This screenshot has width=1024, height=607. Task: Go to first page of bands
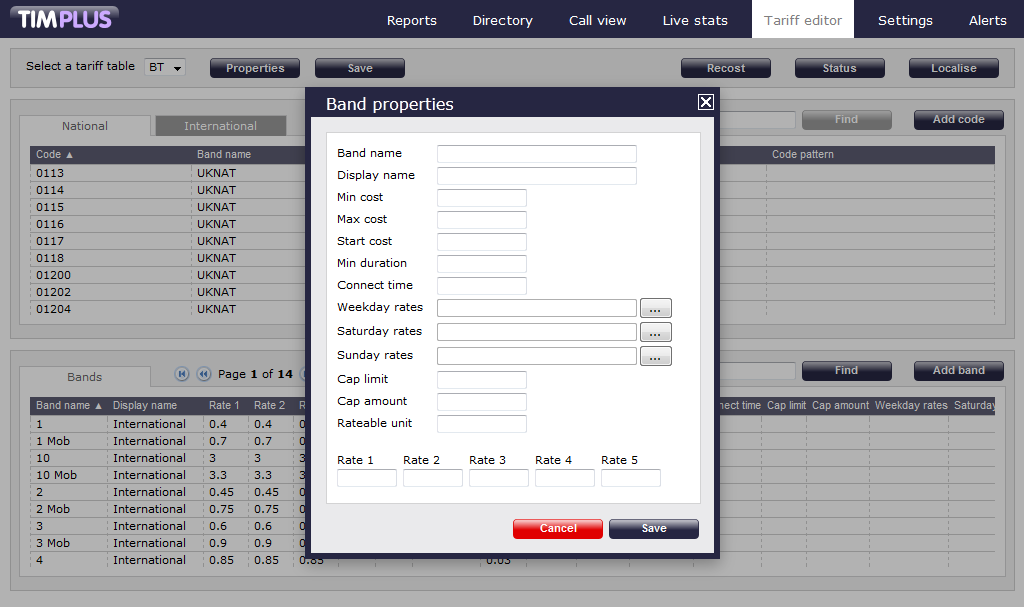coord(182,374)
